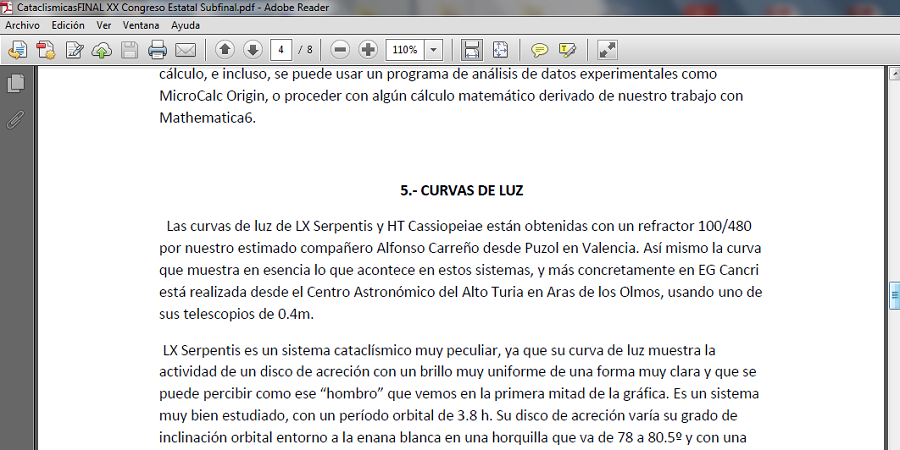Screen dimensions: 900x450
Task: Open the Ventana menu
Action: coord(141,24)
